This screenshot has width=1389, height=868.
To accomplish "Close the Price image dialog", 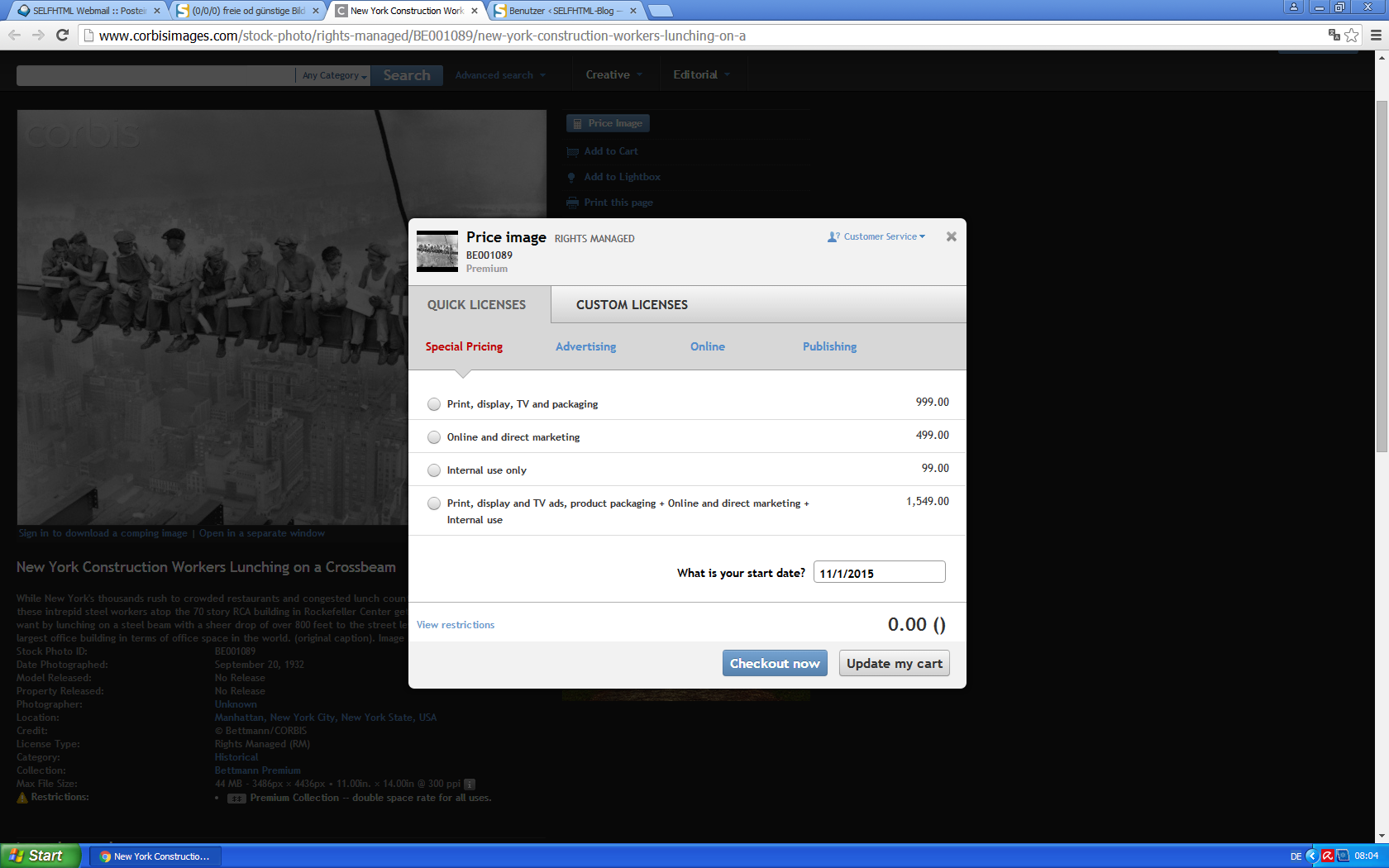I will coord(952,236).
